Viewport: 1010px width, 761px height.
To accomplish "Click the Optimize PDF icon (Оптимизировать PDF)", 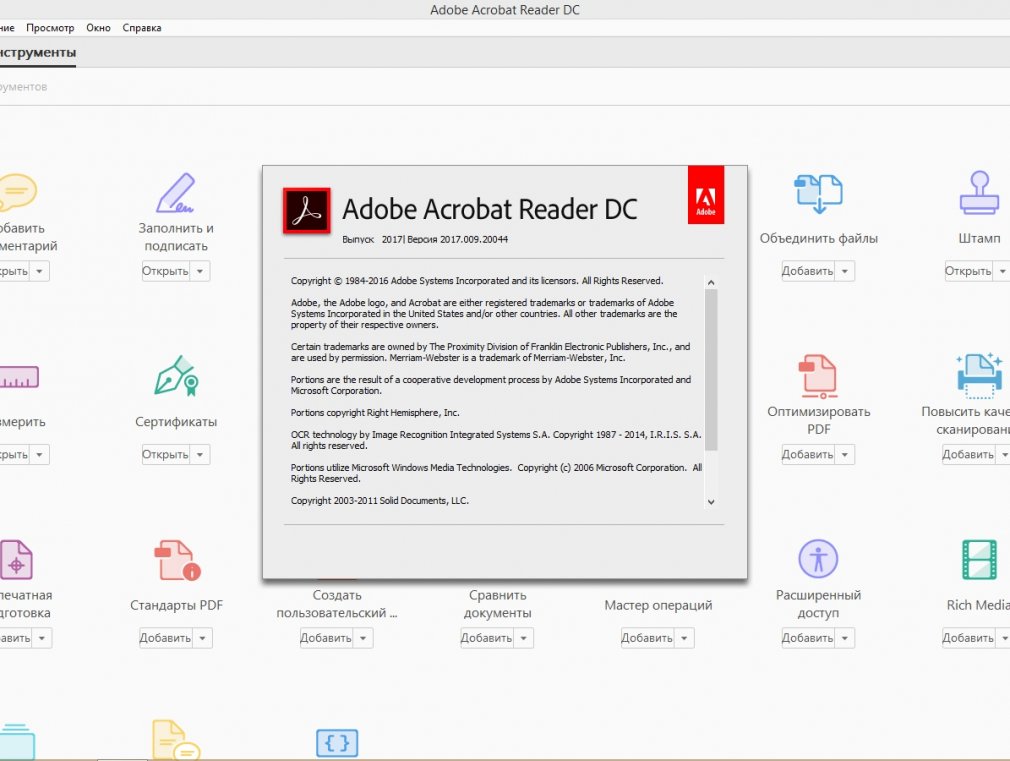I will pos(818,376).
